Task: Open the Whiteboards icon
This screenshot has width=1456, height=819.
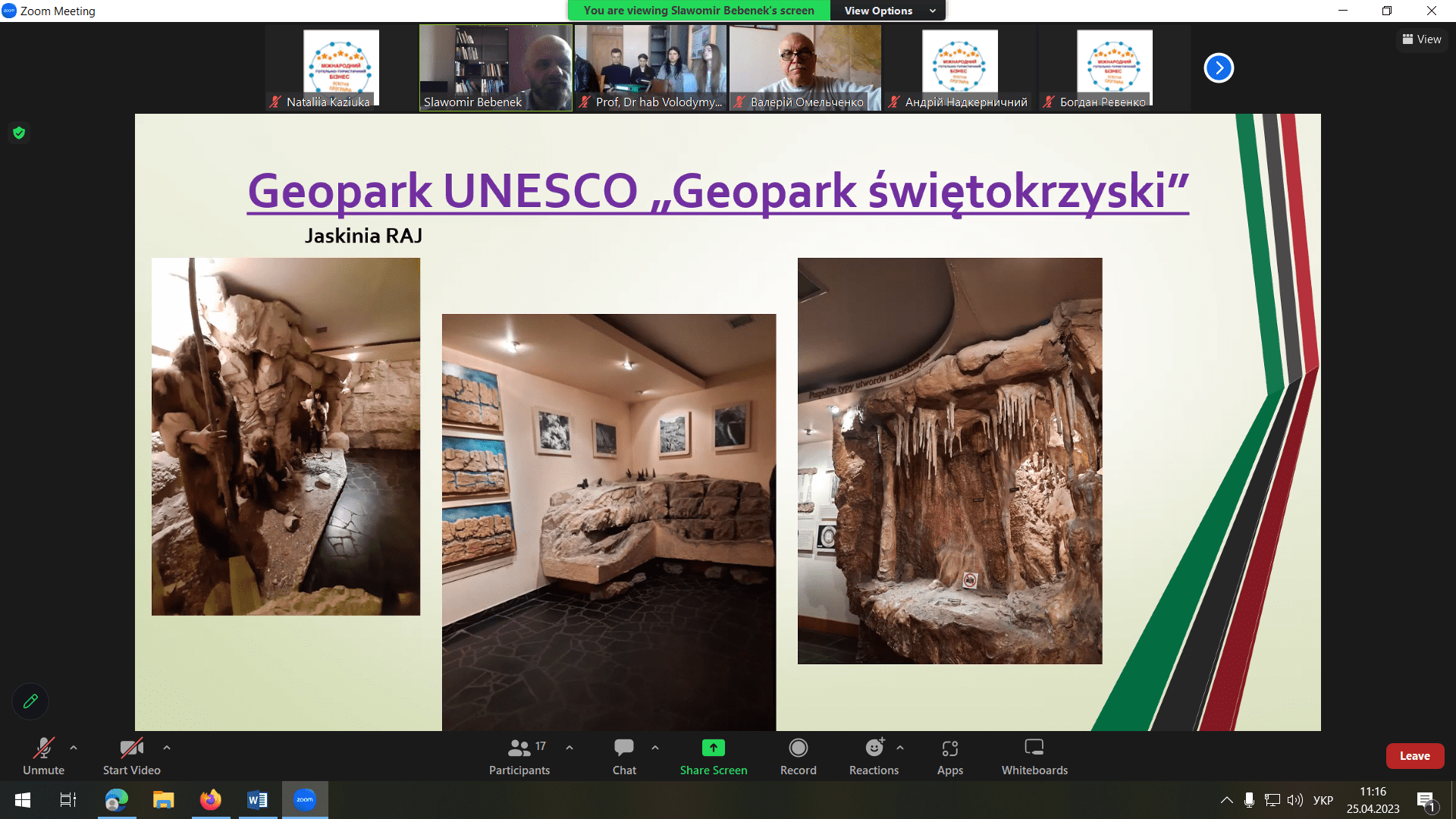Action: tap(1034, 748)
